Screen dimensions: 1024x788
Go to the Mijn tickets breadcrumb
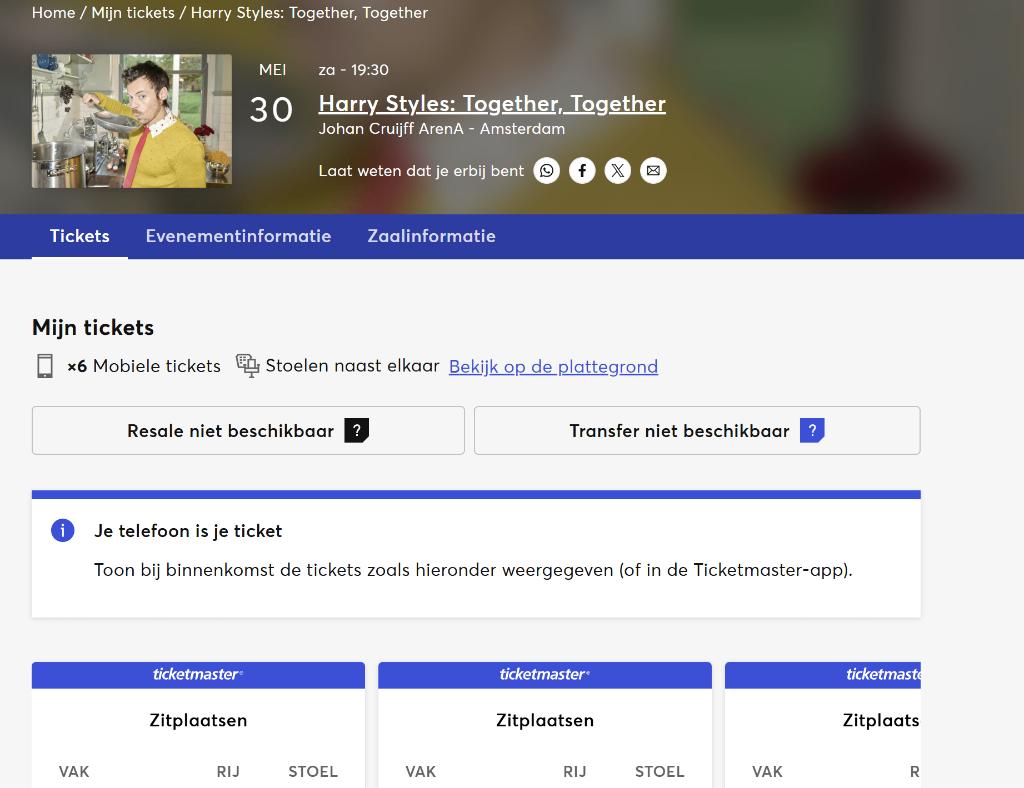(133, 12)
